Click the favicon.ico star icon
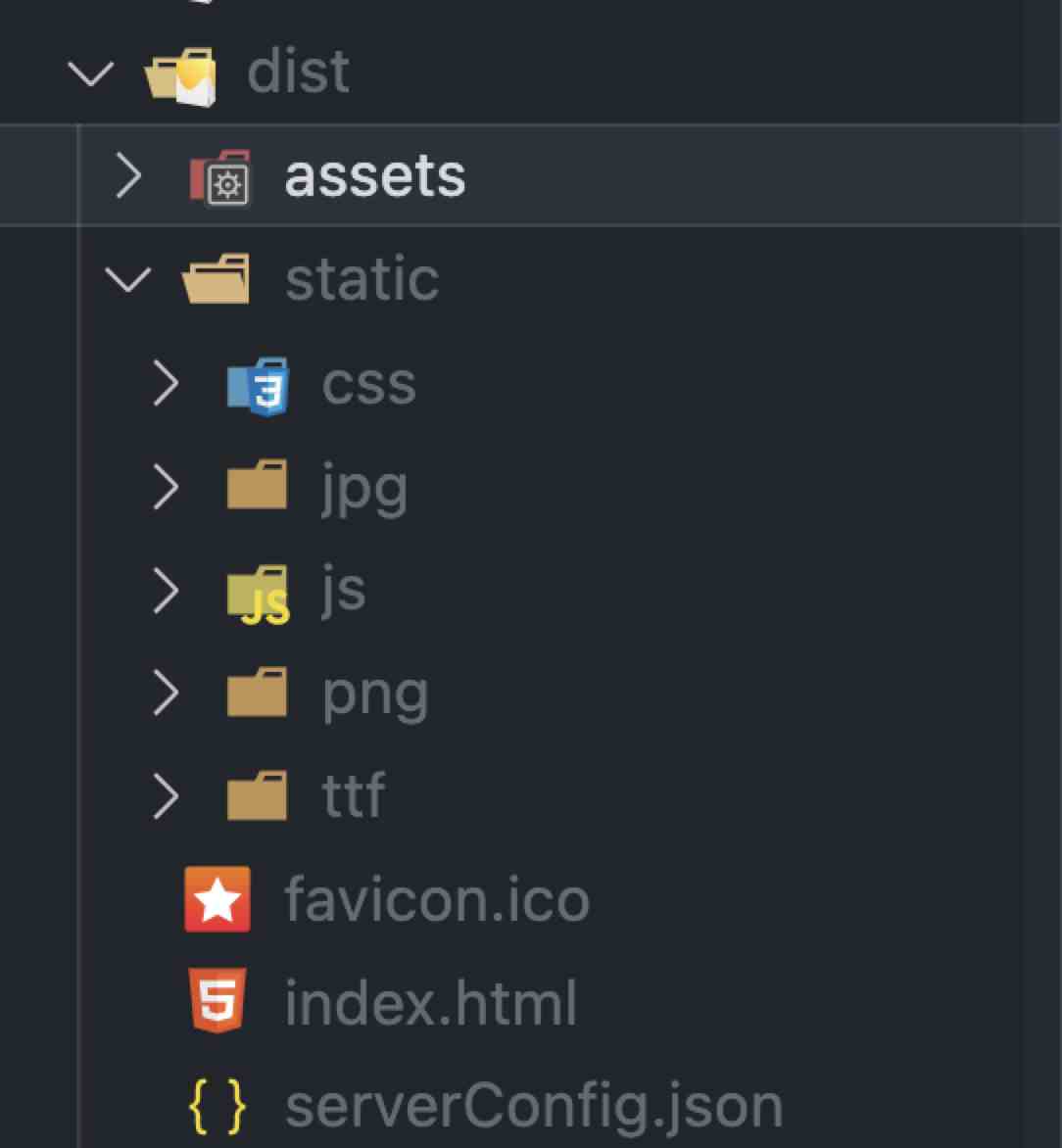This screenshot has width=1062, height=1148. pyautogui.click(x=217, y=899)
